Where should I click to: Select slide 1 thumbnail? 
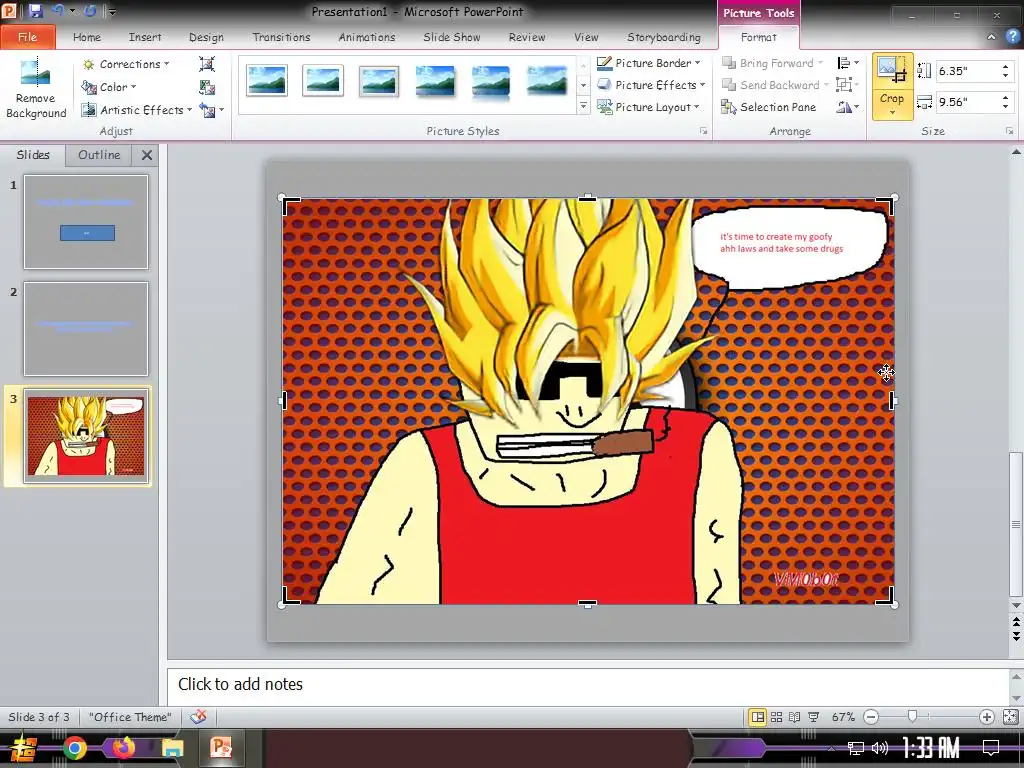click(86, 222)
